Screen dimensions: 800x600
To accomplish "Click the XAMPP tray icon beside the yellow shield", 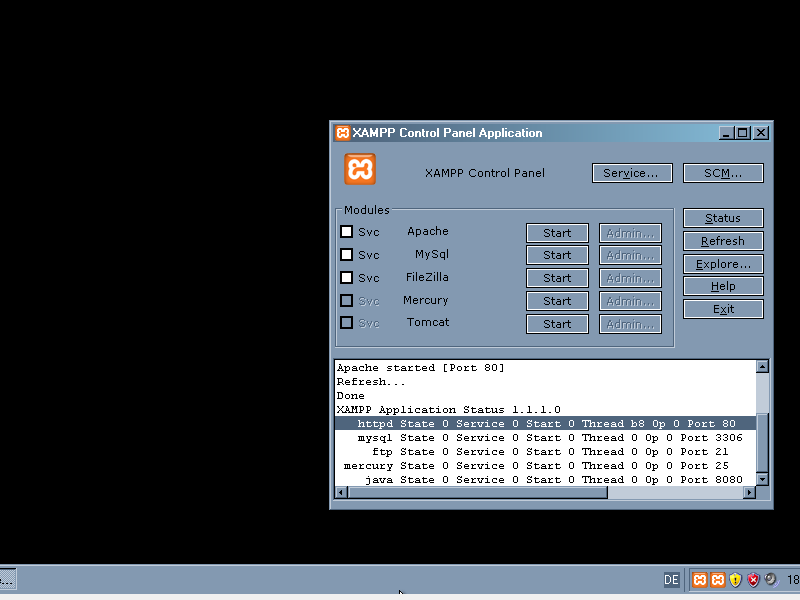I will (x=718, y=580).
